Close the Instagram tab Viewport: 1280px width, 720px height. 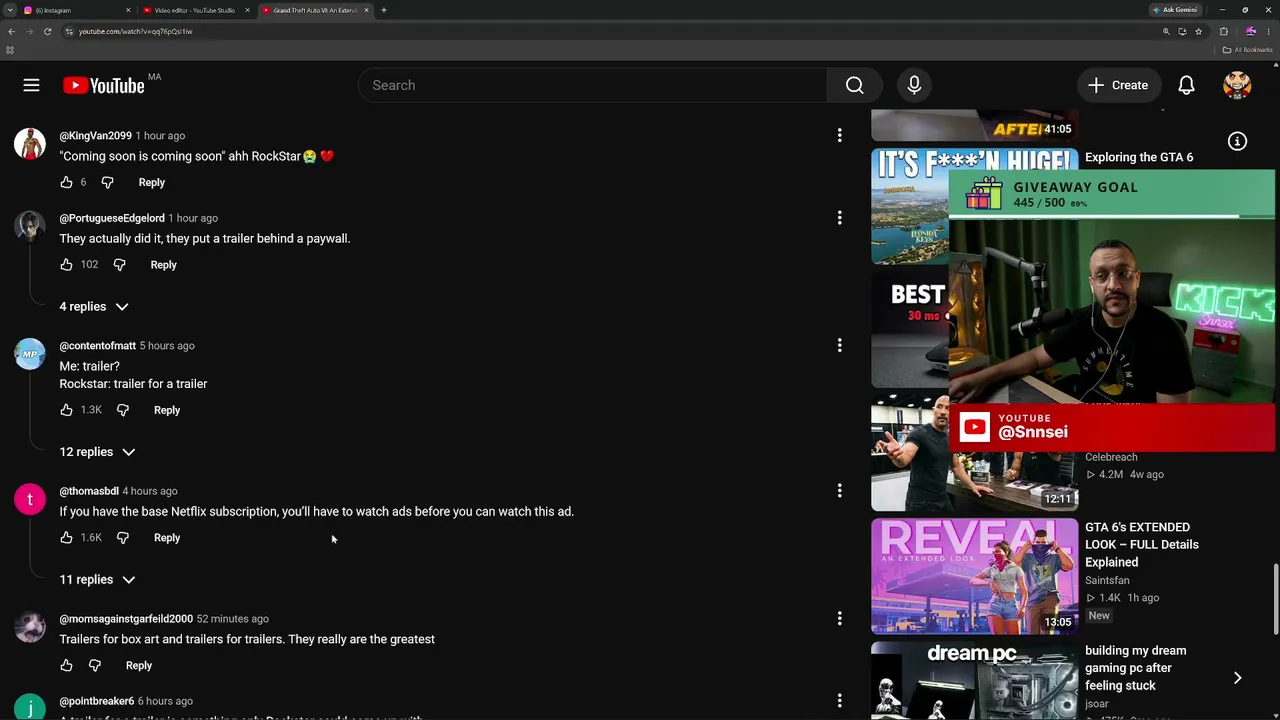pyautogui.click(x=128, y=10)
